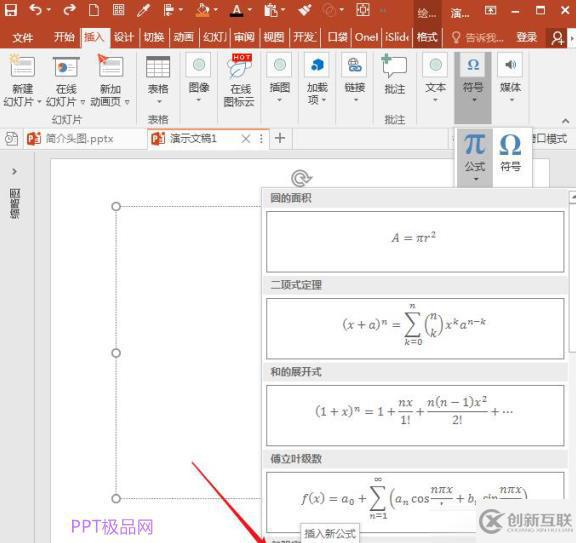Click the share person icon
The image size is (576, 543).
pyautogui.click(x=557, y=38)
